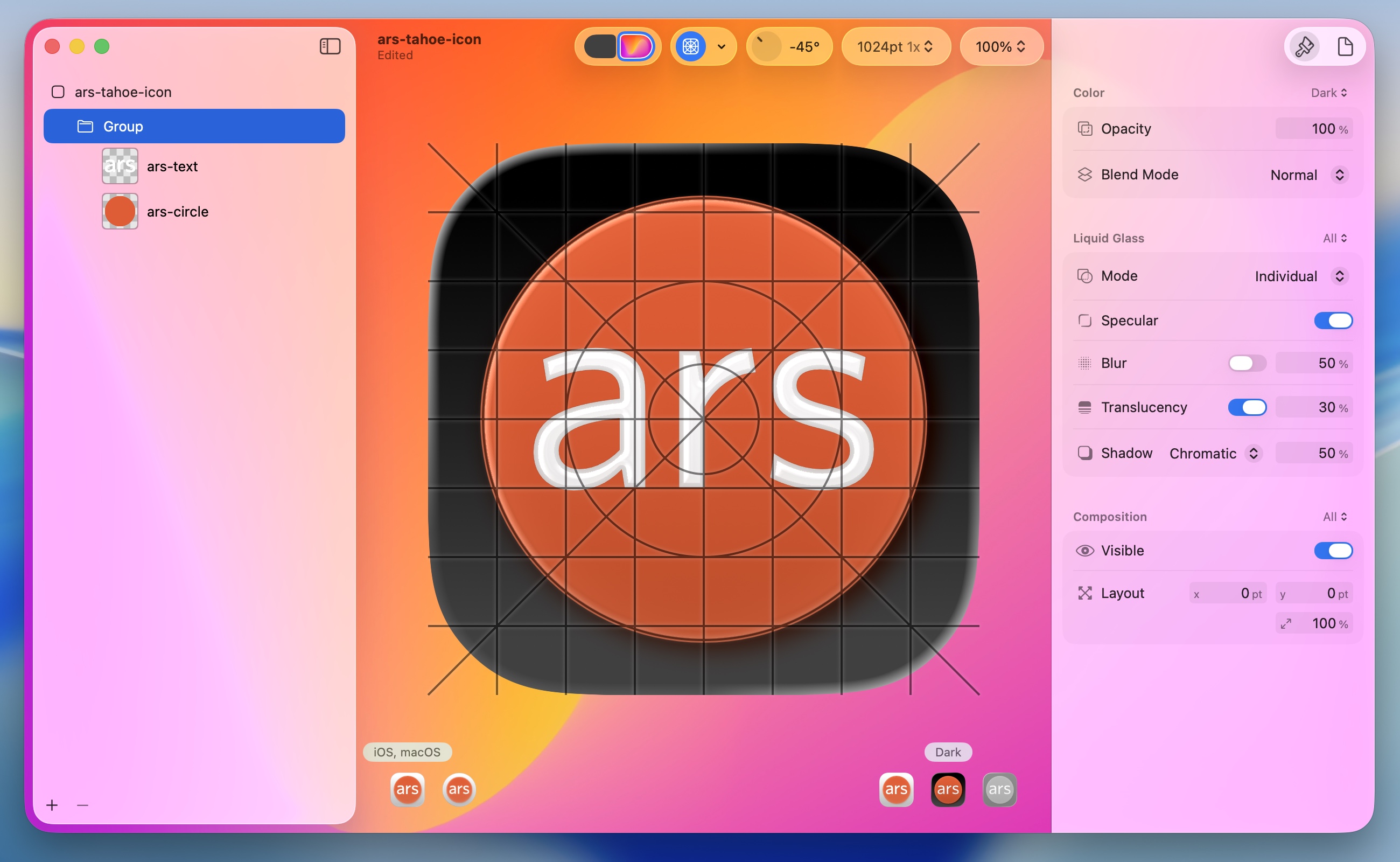The height and width of the screenshot is (862, 1400).
Task: Open the appearance inspector brush icon
Action: pyautogui.click(x=1304, y=46)
